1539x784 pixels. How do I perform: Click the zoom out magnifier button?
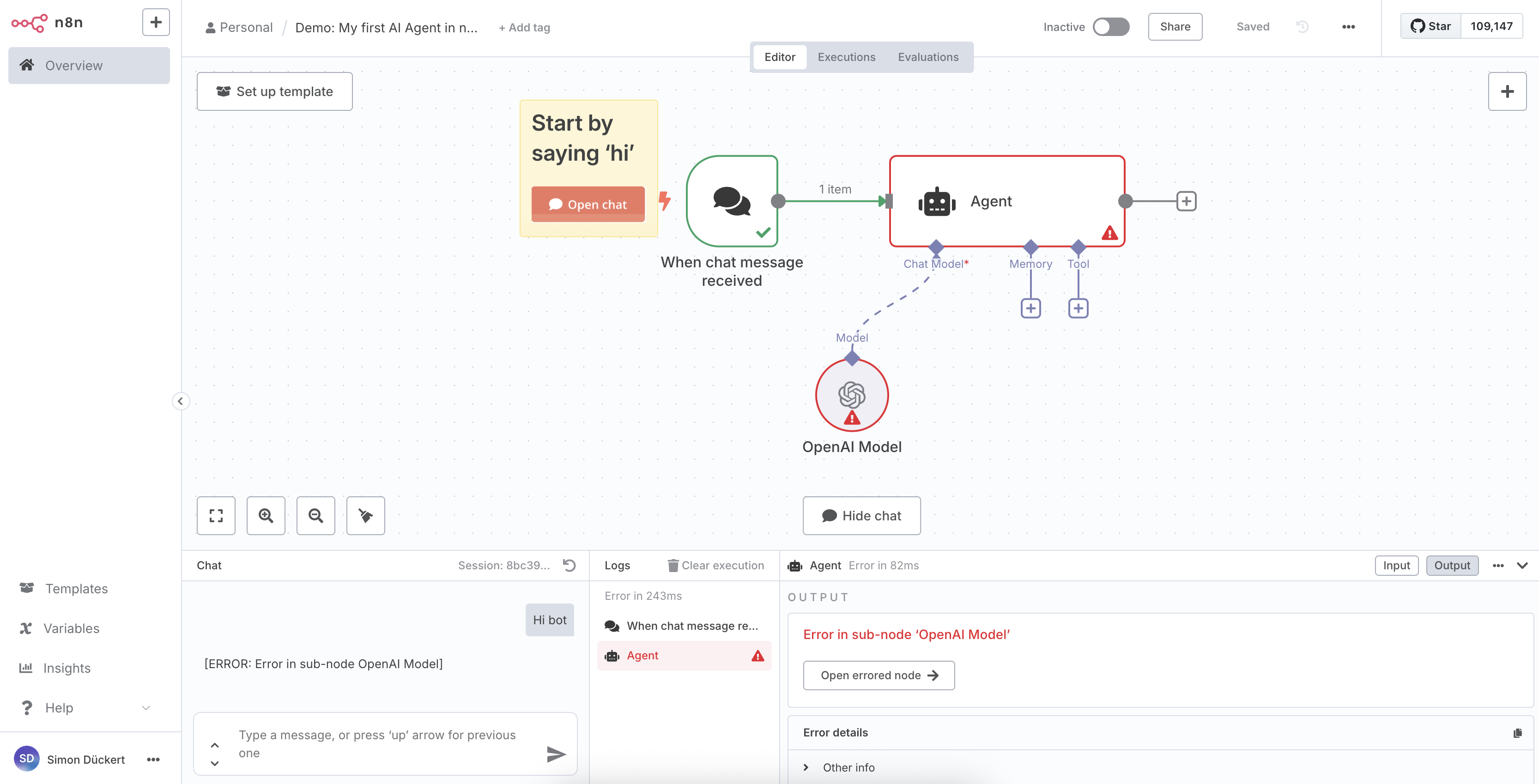pyautogui.click(x=316, y=515)
